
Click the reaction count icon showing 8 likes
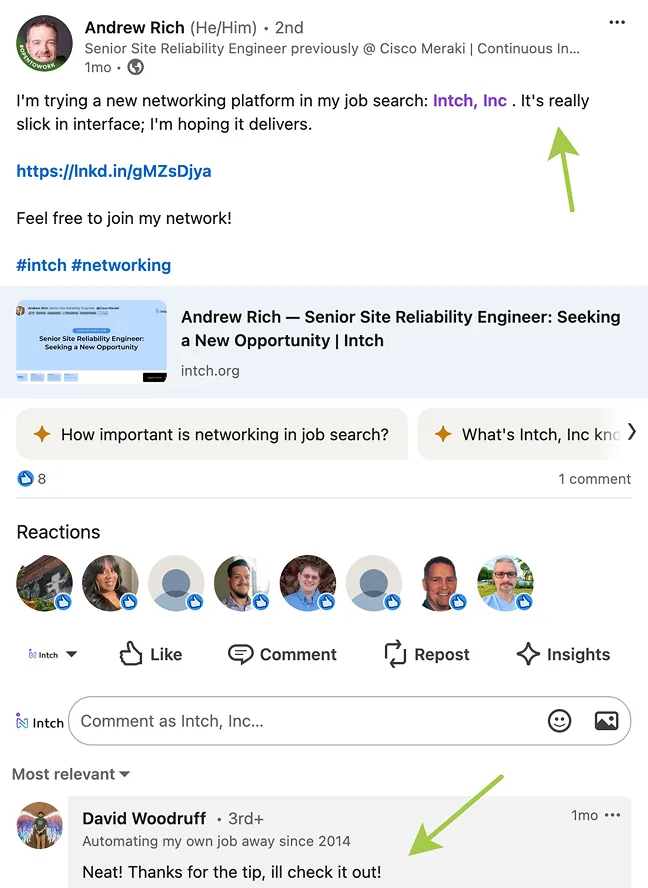tap(25, 479)
